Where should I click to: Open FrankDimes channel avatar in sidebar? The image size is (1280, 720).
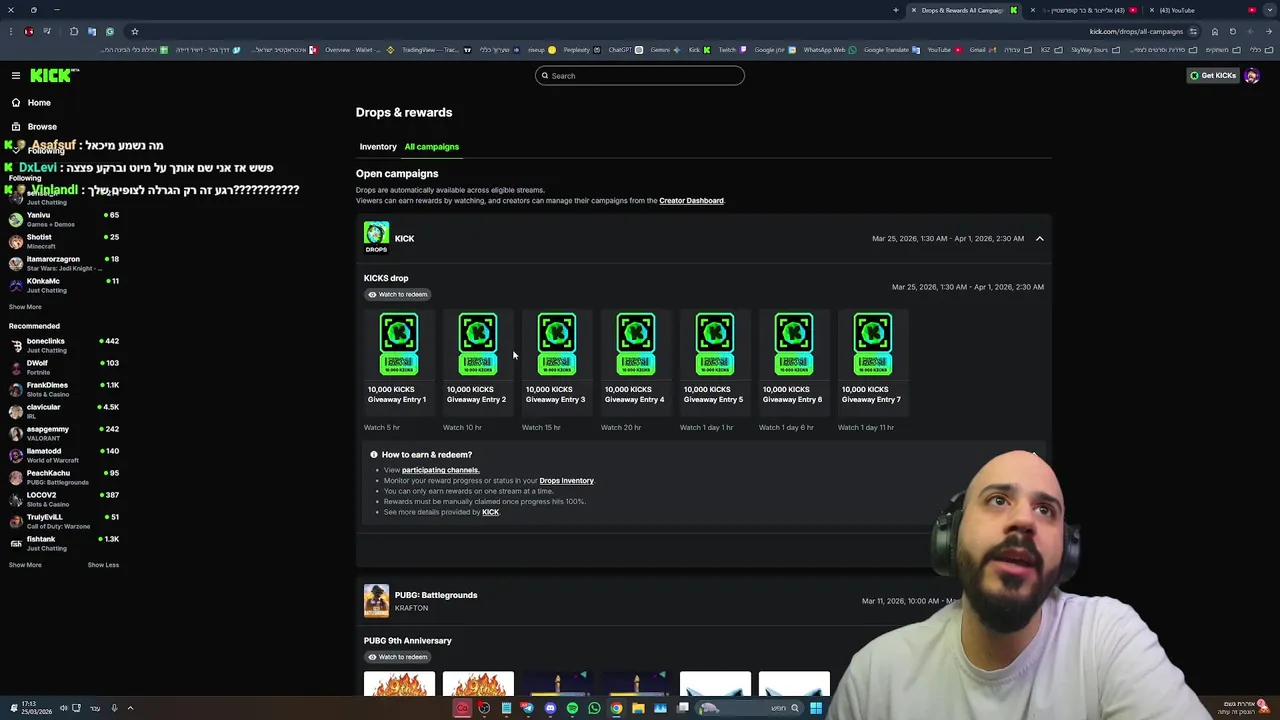16,389
